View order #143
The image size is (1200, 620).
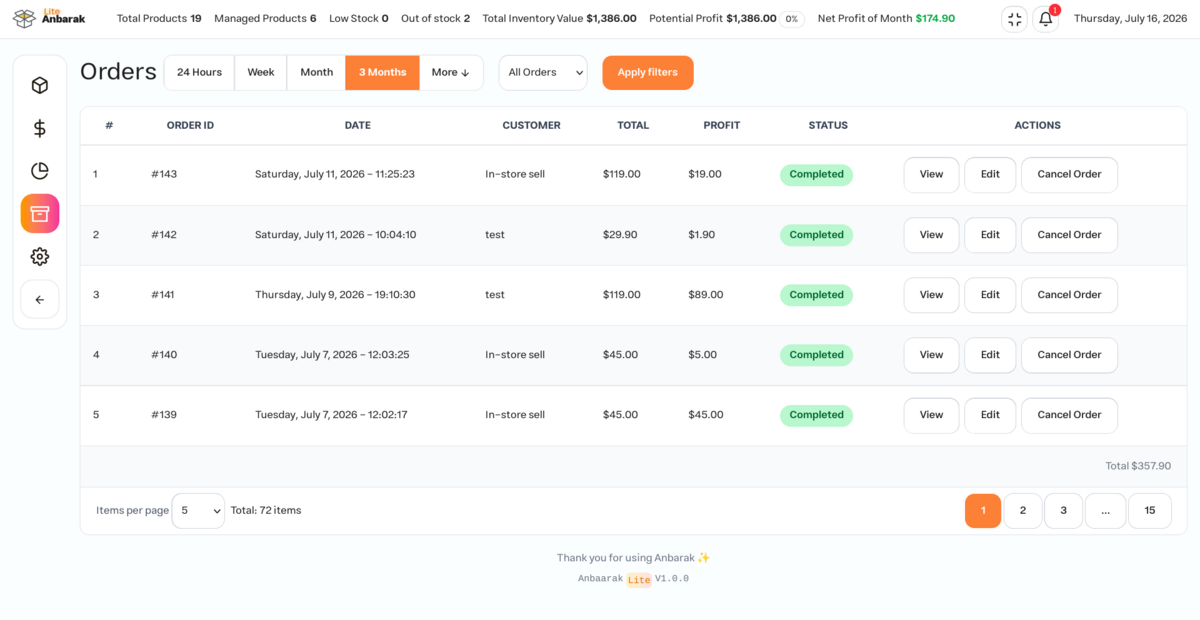931,175
